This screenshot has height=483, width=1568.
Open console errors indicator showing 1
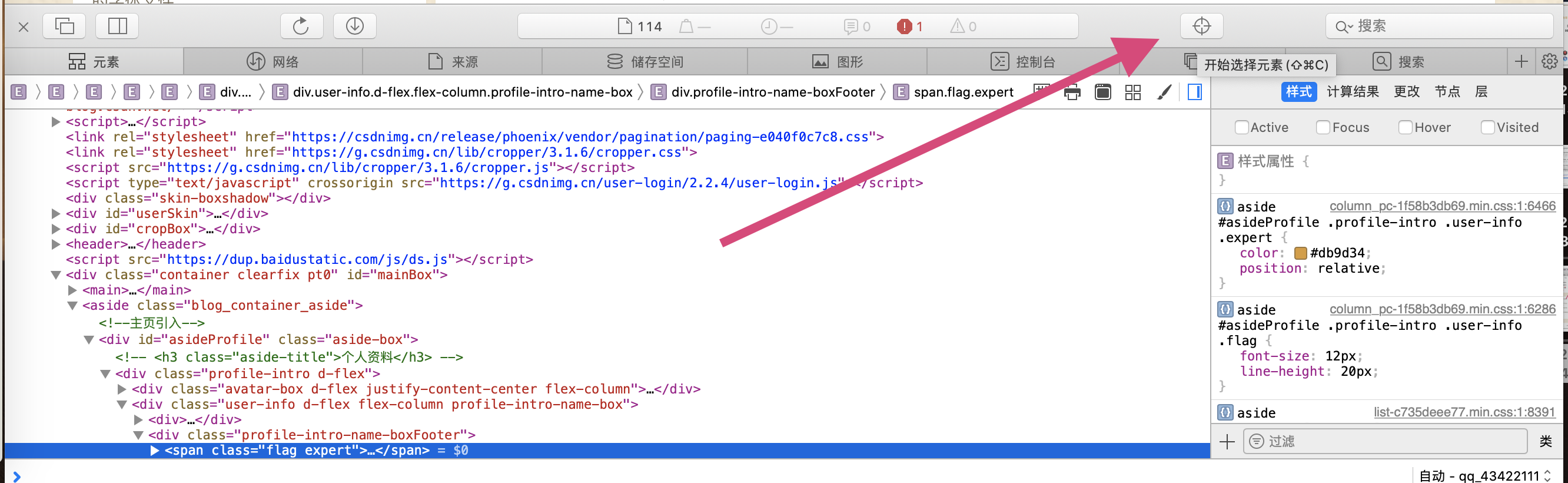click(909, 26)
